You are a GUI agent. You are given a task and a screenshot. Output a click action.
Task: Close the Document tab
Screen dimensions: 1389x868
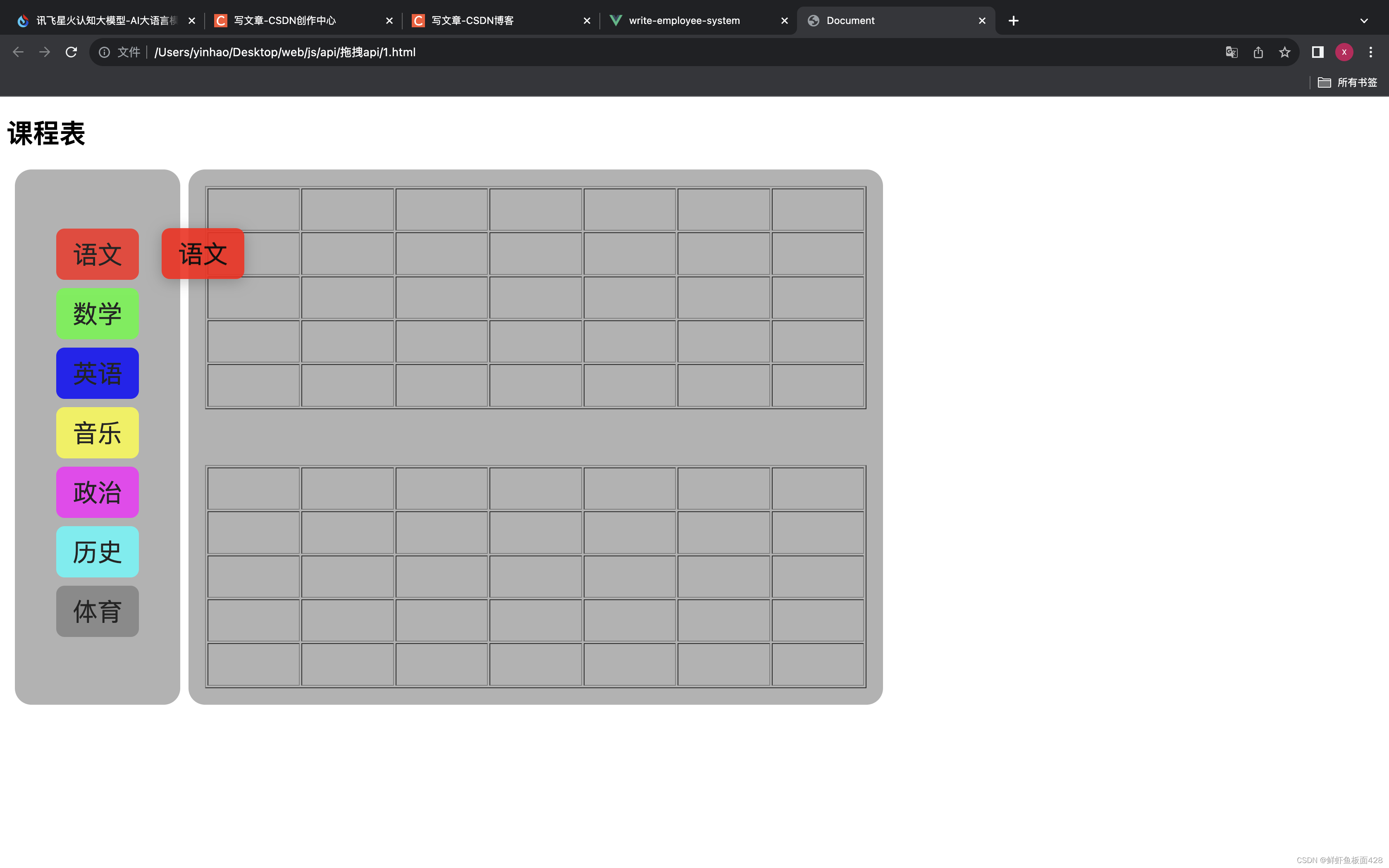982,21
